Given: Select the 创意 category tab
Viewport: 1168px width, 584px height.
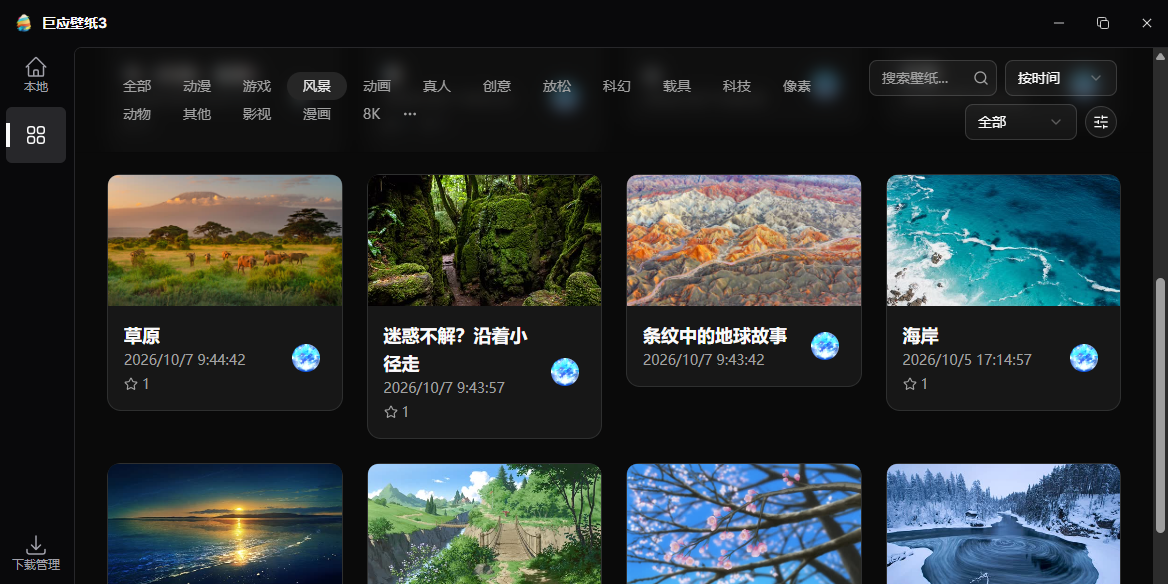Looking at the screenshot, I should click(x=497, y=86).
